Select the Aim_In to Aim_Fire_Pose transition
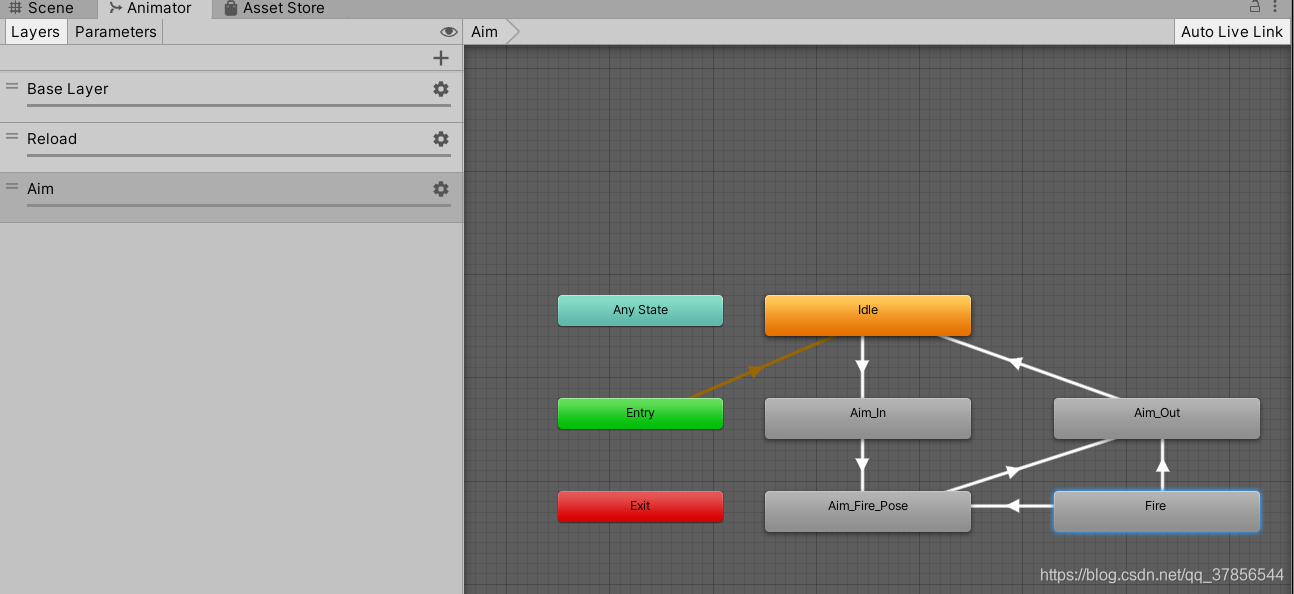Viewport: 1294px width, 594px height. [862, 465]
